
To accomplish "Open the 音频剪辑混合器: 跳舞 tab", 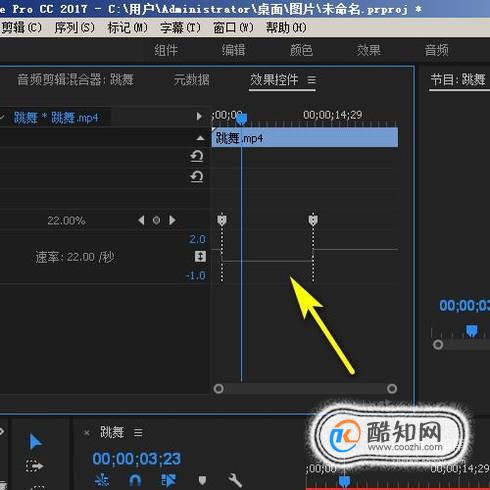I will pyautogui.click(x=76, y=80).
